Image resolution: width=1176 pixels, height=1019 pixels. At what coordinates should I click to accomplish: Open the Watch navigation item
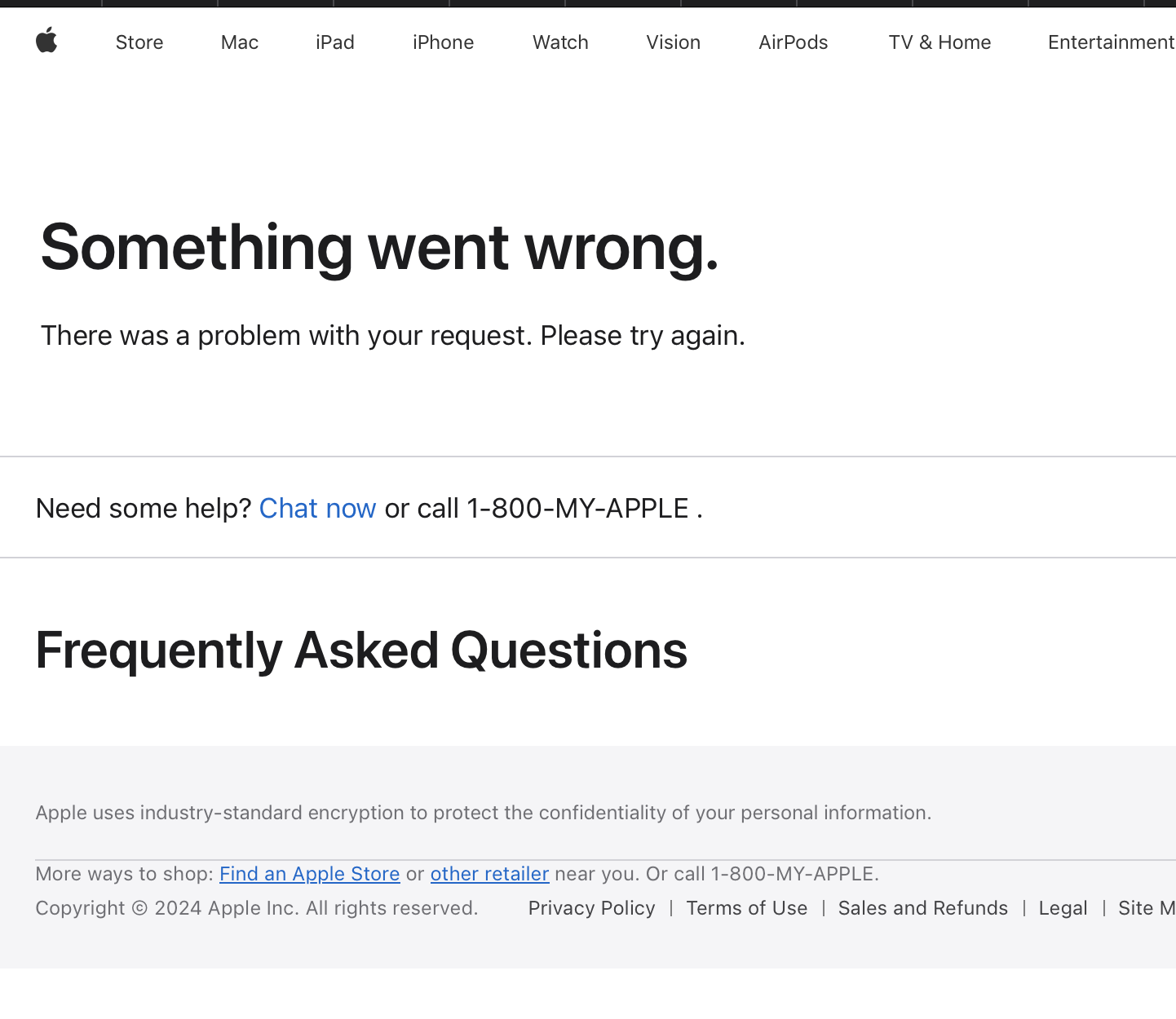(x=560, y=42)
